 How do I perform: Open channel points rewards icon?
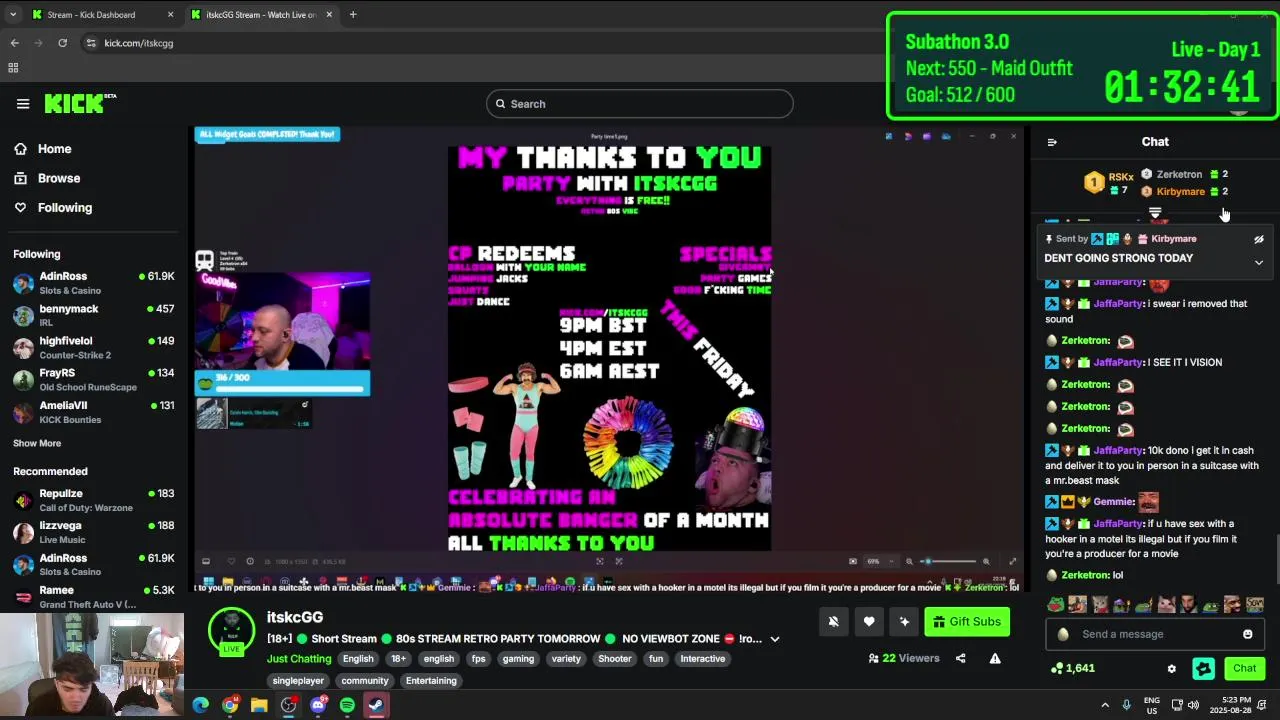tap(1203, 668)
